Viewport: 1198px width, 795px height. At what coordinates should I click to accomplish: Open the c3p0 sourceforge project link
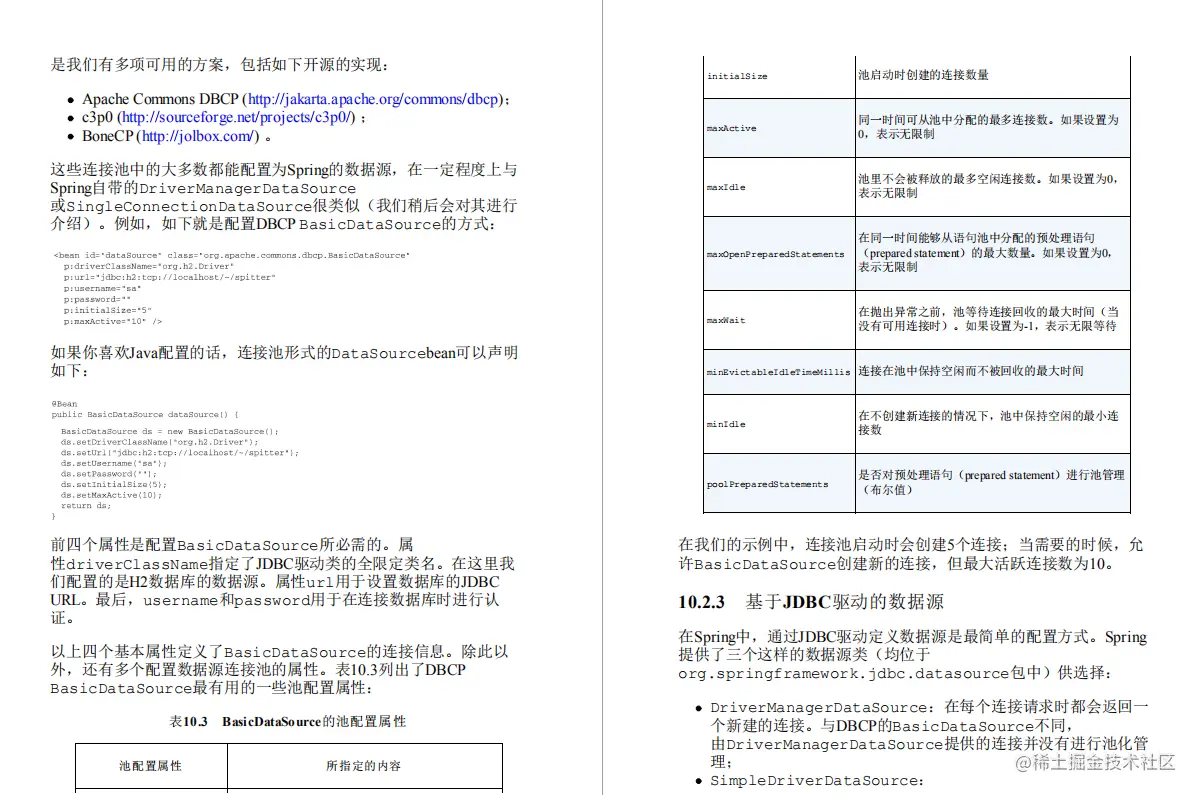236,118
